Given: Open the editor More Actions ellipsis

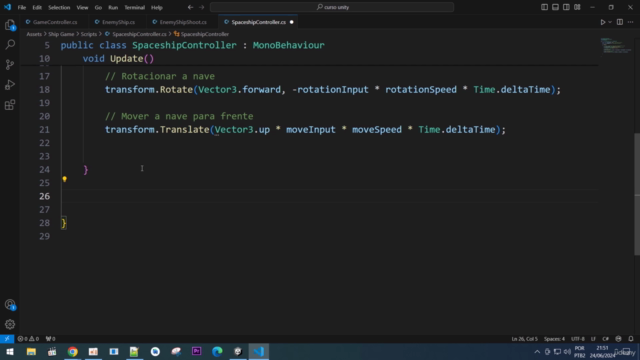Looking at the screenshot, I should (x=631, y=22).
